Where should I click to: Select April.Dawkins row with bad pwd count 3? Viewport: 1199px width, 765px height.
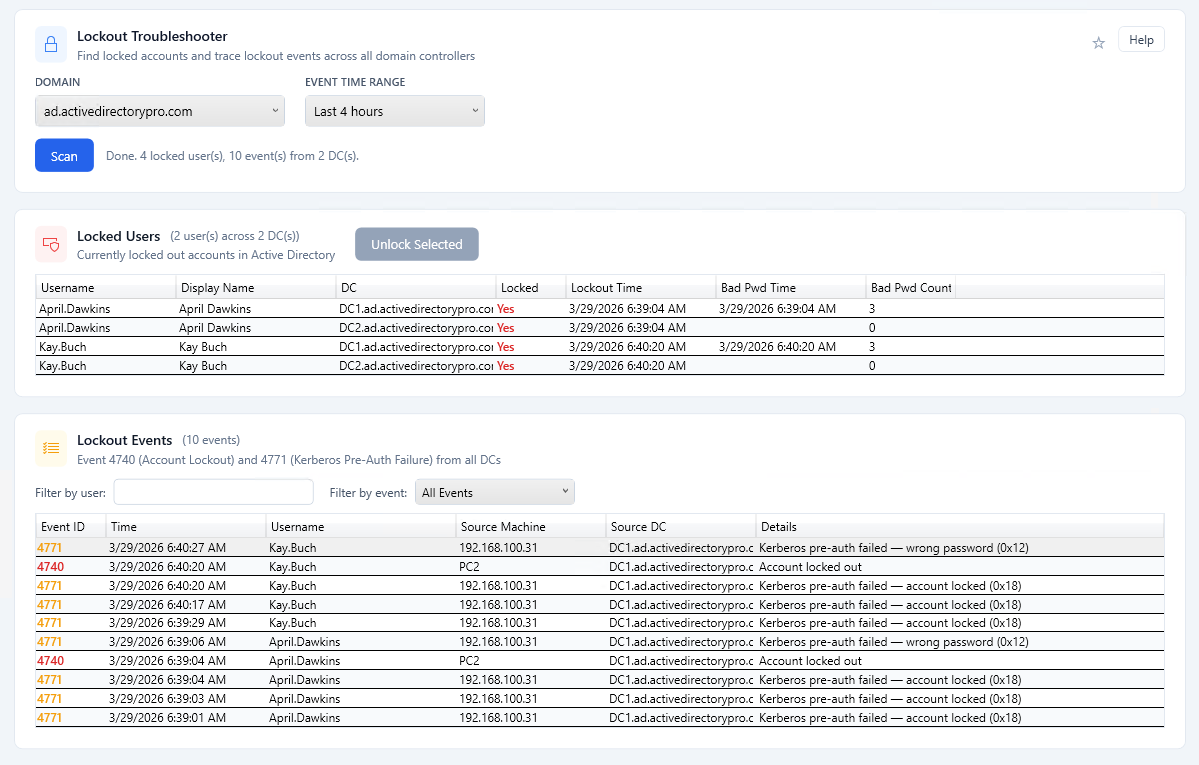600,308
